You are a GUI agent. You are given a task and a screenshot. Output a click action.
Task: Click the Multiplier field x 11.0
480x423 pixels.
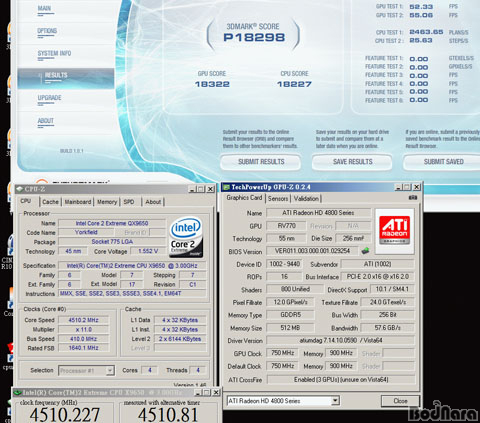[x=83, y=329]
